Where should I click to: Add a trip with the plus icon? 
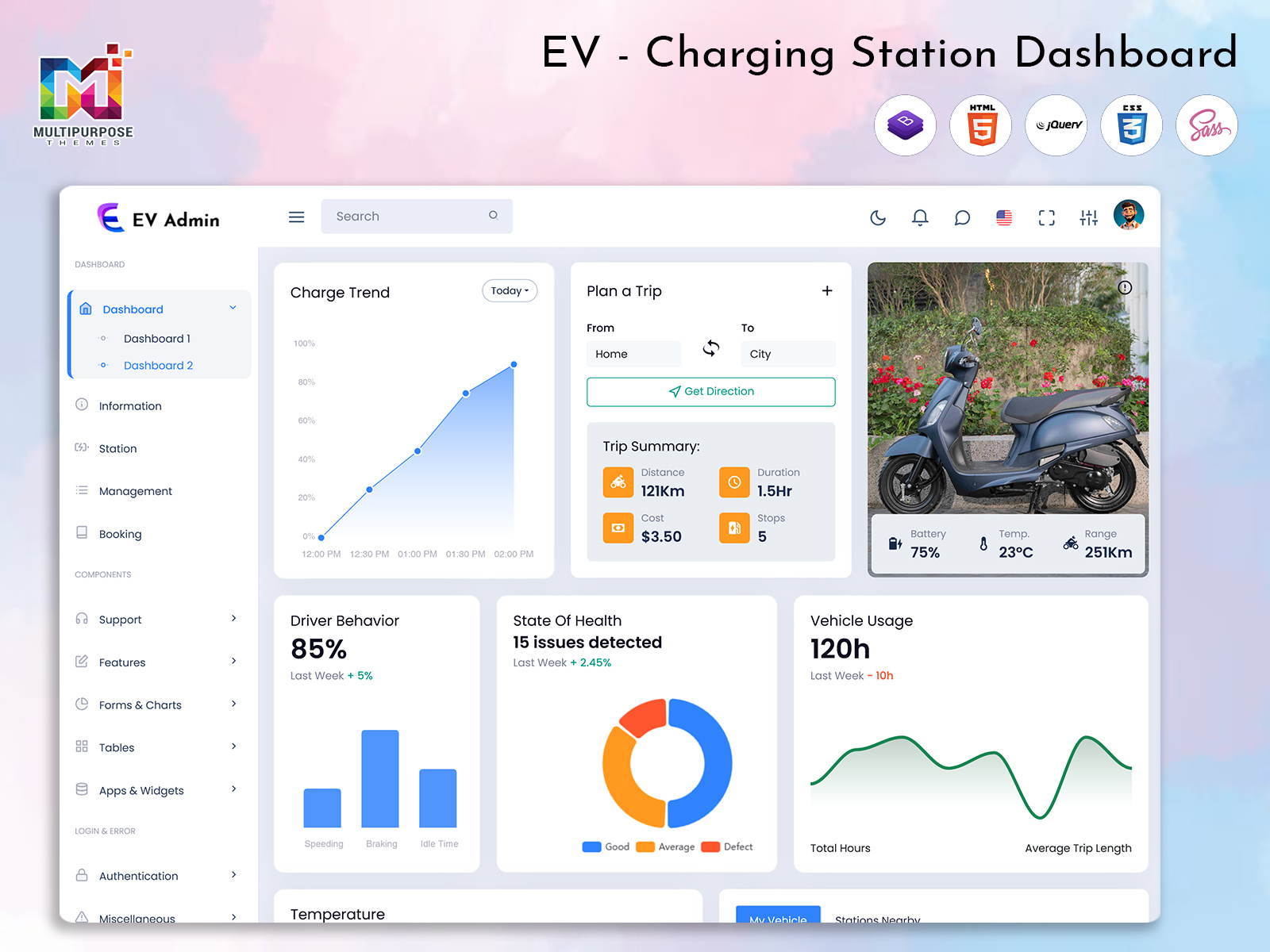click(x=827, y=291)
